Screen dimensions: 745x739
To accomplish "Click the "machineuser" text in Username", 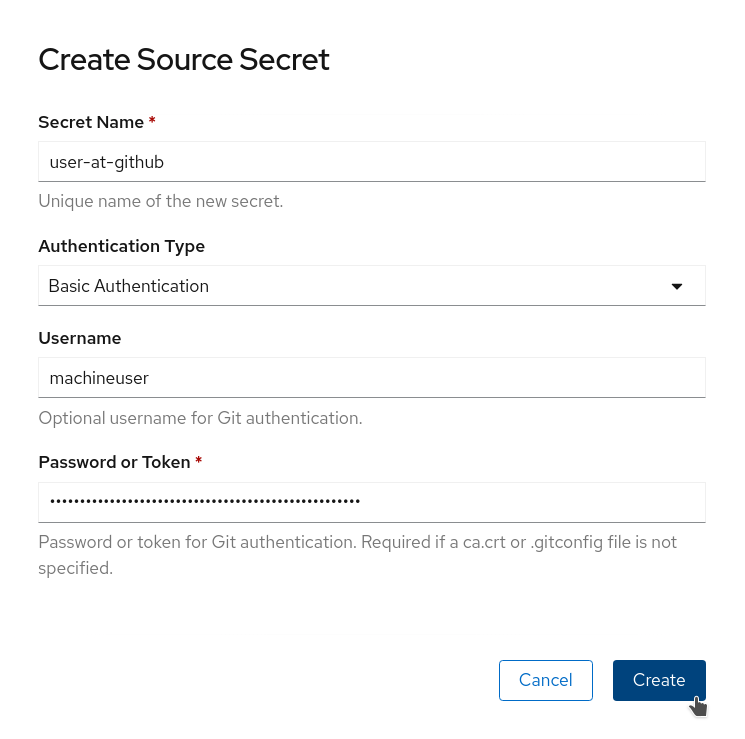I will pyautogui.click(x=99, y=378).
